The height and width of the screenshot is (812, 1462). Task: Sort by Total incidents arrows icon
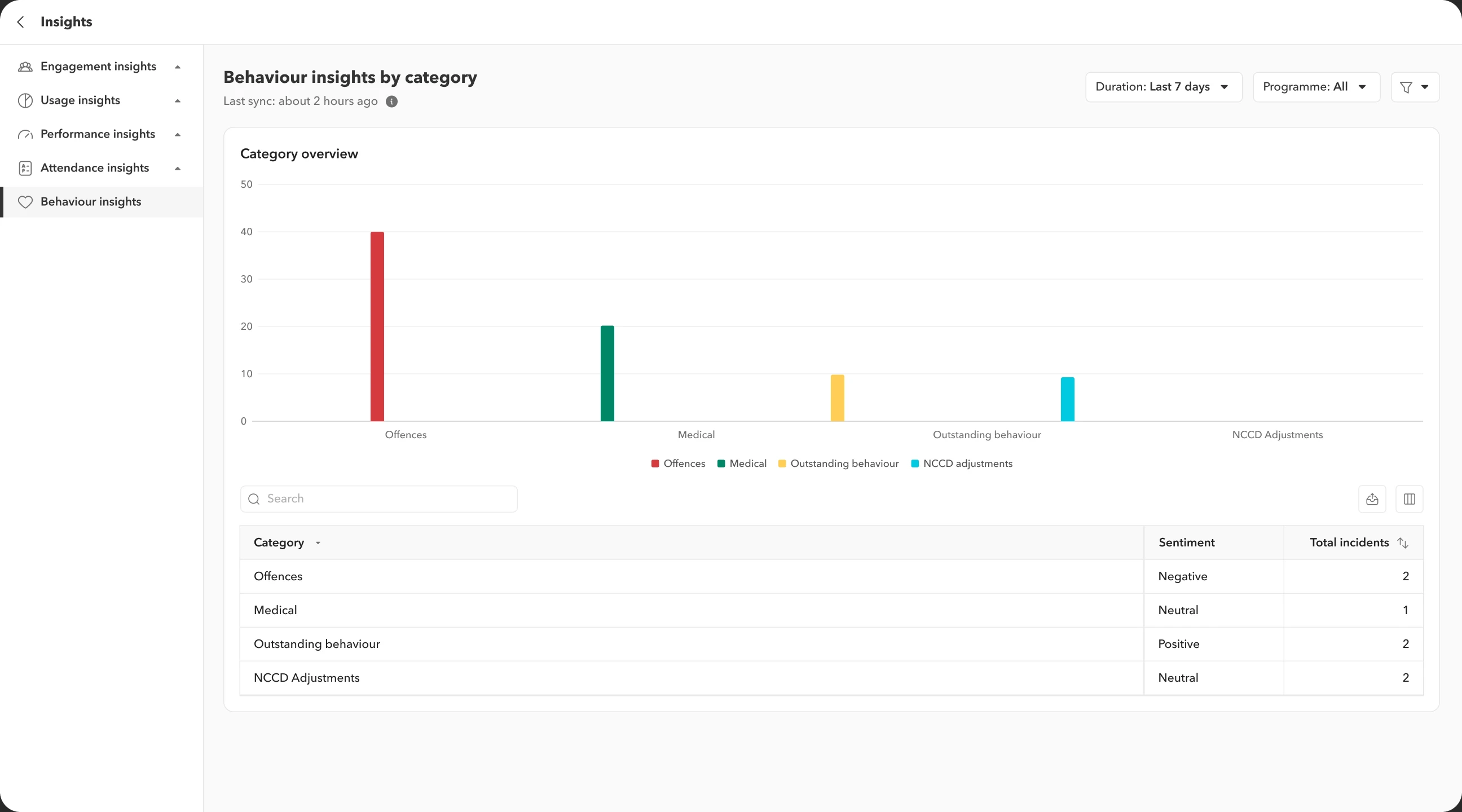coord(1402,543)
